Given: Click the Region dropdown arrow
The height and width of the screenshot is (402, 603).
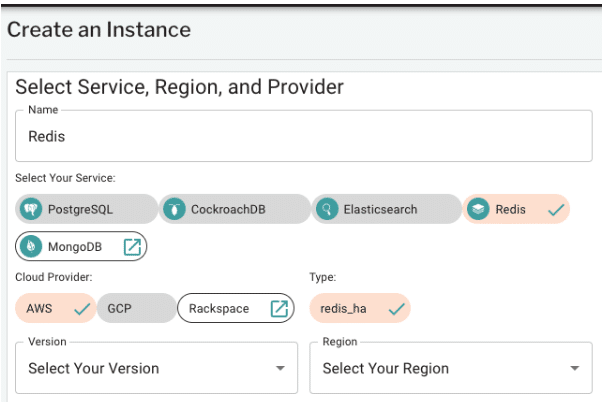Looking at the screenshot, I should 574,368.
